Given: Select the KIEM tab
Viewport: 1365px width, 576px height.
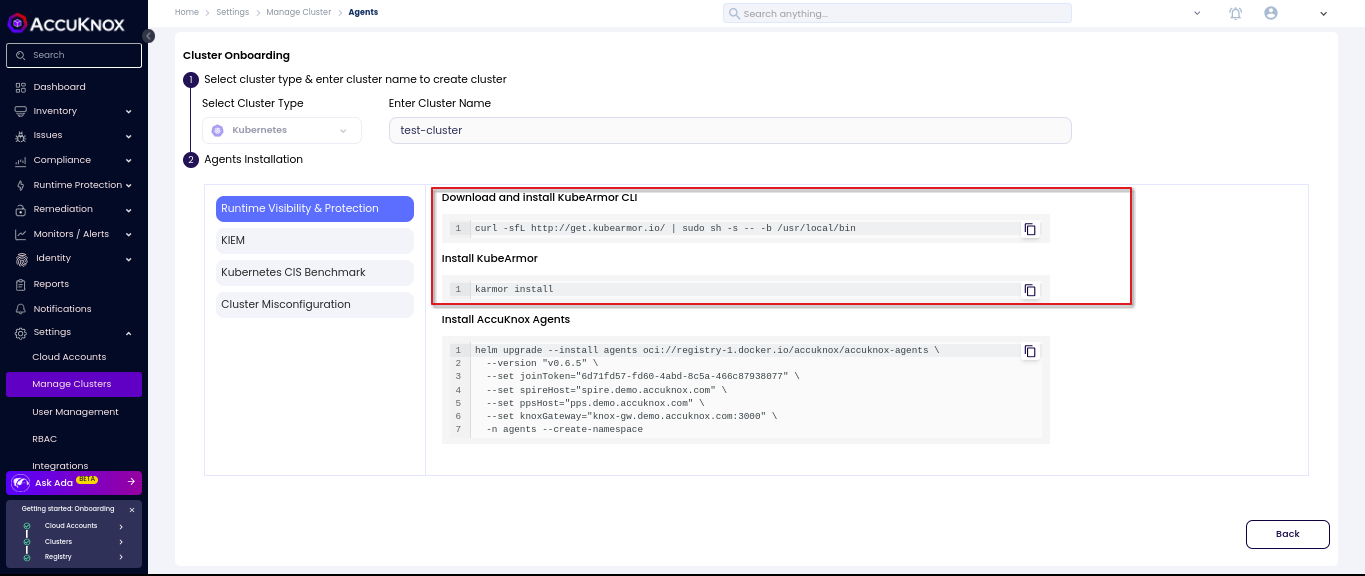Looking at the screenshot, I should 314,240.
